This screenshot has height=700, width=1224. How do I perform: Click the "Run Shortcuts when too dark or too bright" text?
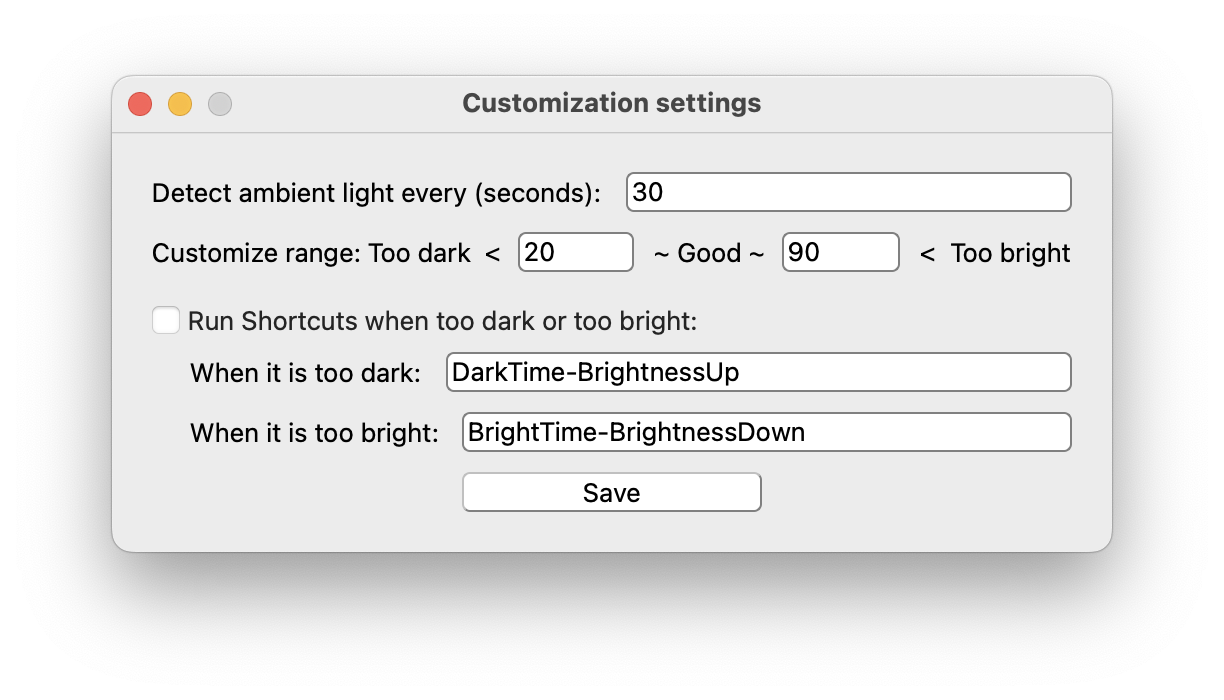point(442,322)
